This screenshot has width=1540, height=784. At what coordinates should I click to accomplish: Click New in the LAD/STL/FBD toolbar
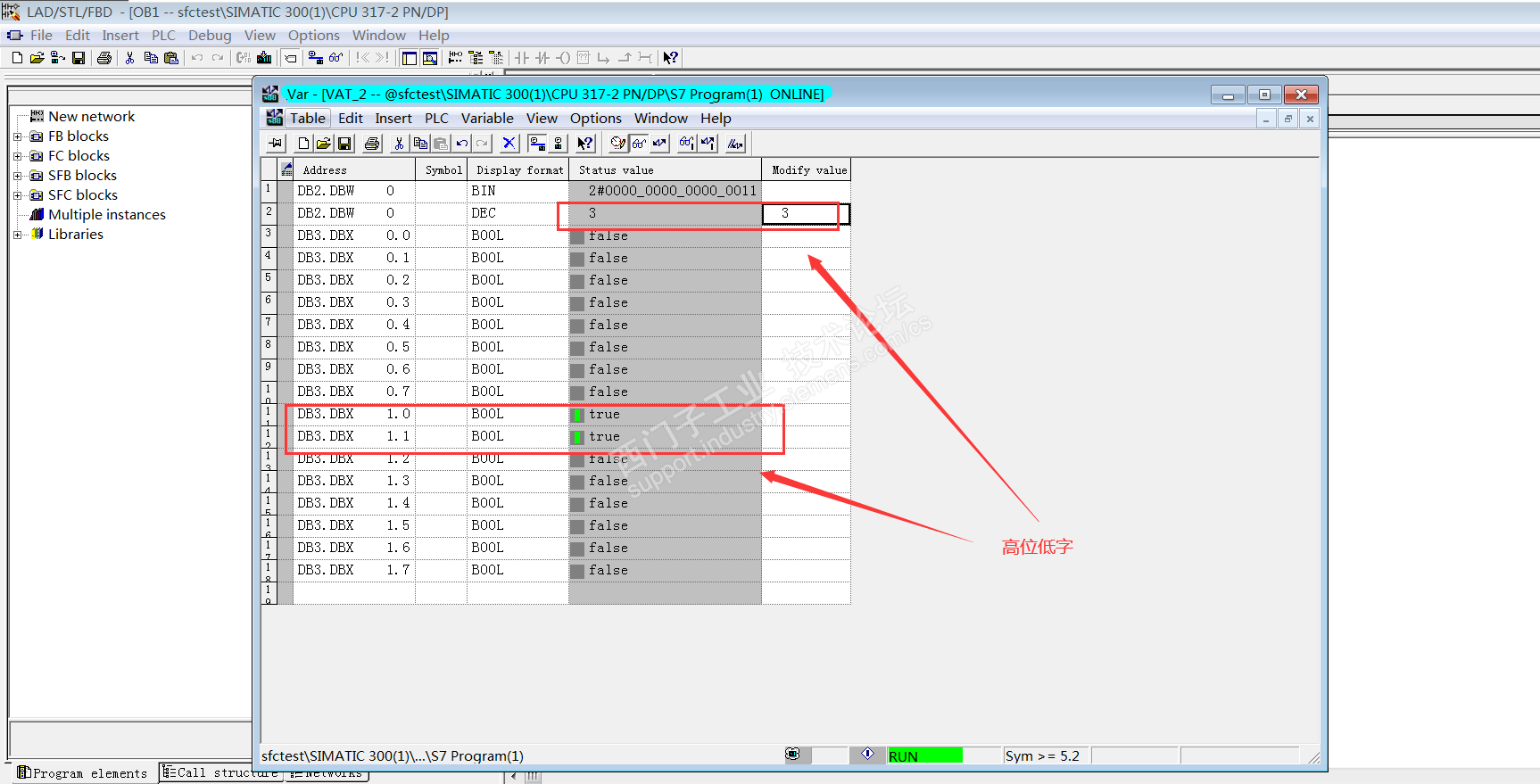17,58
